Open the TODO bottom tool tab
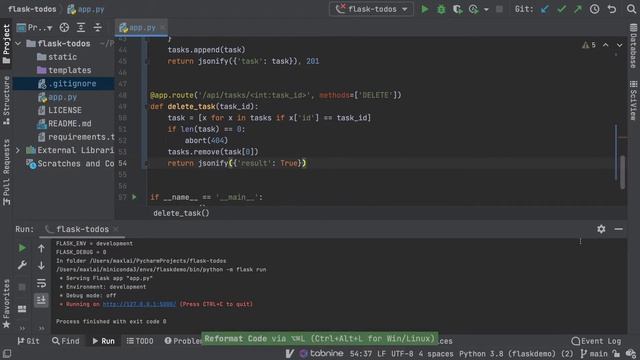640x360 pixels. [140, 341]
